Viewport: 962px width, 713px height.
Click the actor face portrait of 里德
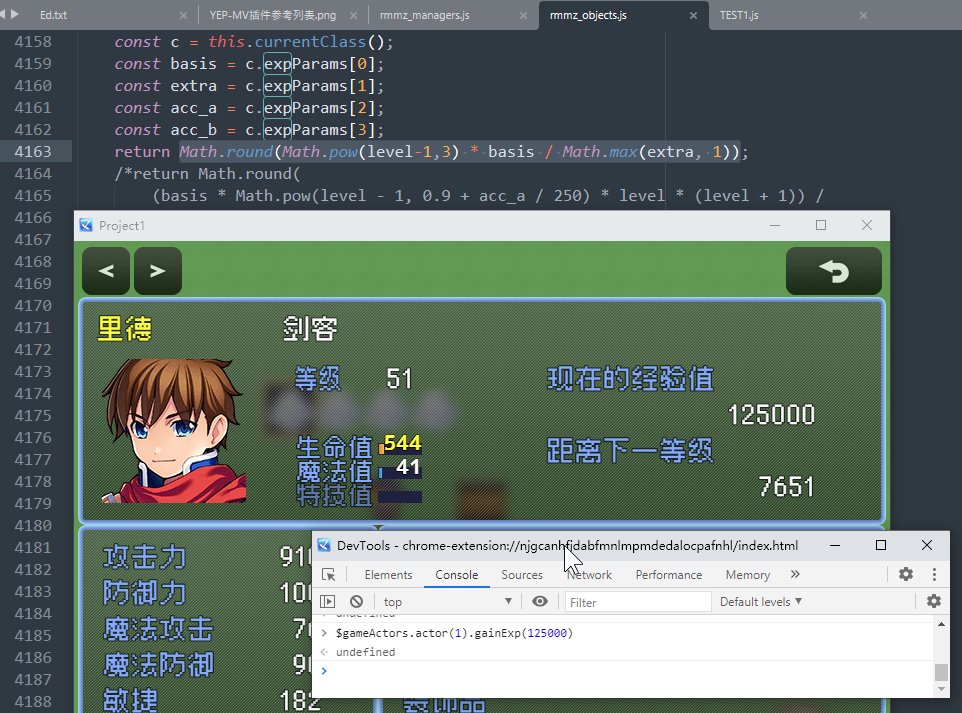click(174, 431)
